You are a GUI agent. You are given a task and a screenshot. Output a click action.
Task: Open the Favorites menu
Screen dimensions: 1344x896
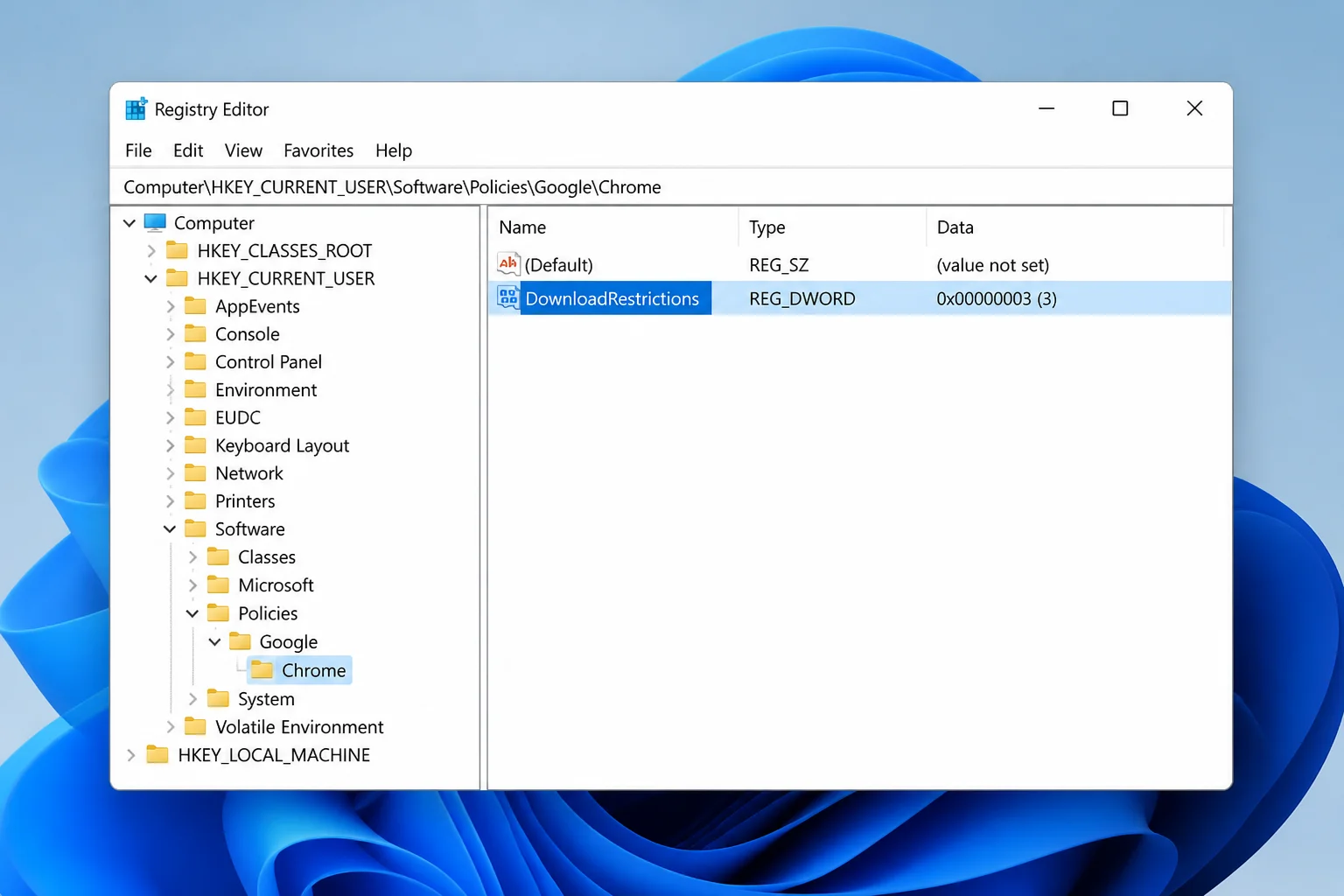pos(318,150)
